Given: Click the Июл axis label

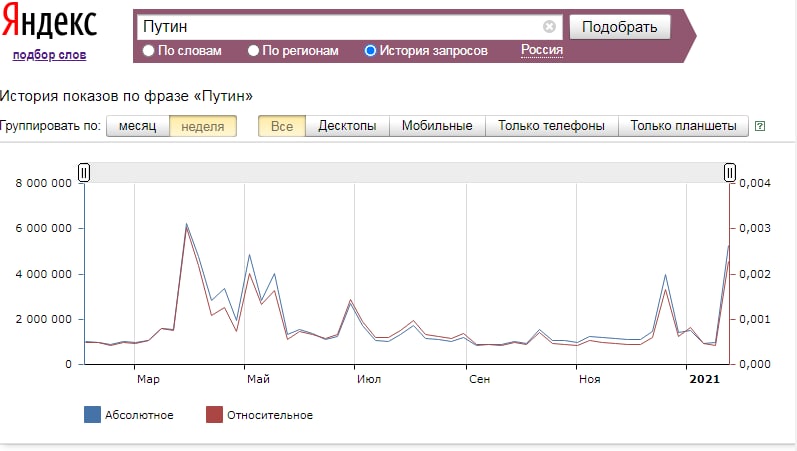Looking at the screenshot, I should tap(369, 379).
